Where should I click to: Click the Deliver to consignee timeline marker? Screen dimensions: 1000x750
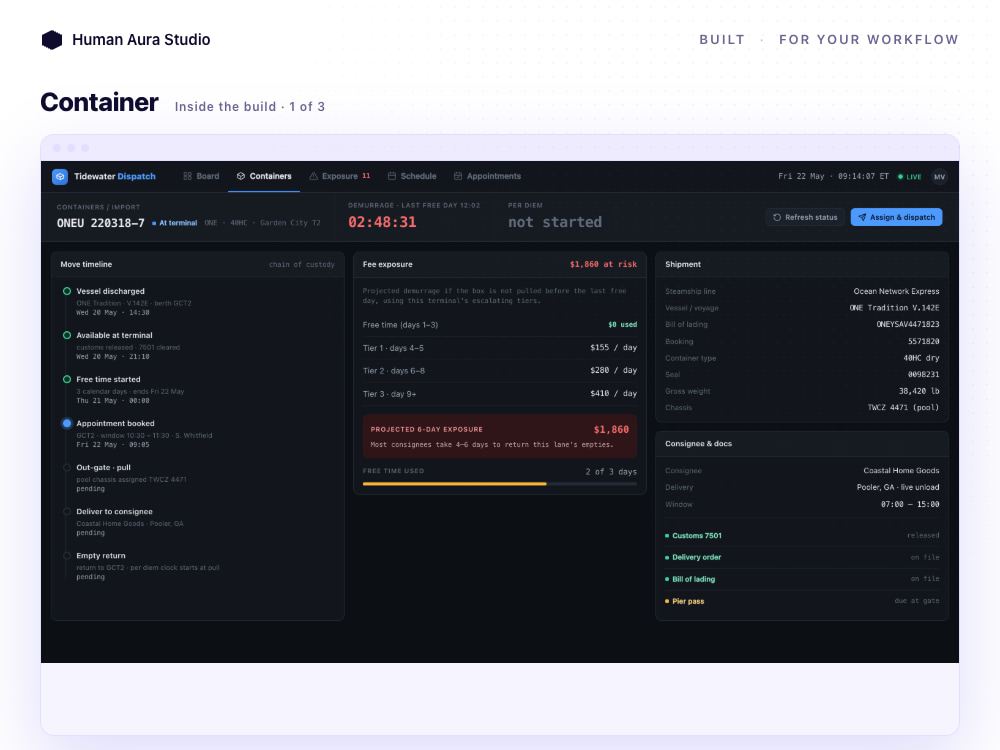tap(67, 511)
